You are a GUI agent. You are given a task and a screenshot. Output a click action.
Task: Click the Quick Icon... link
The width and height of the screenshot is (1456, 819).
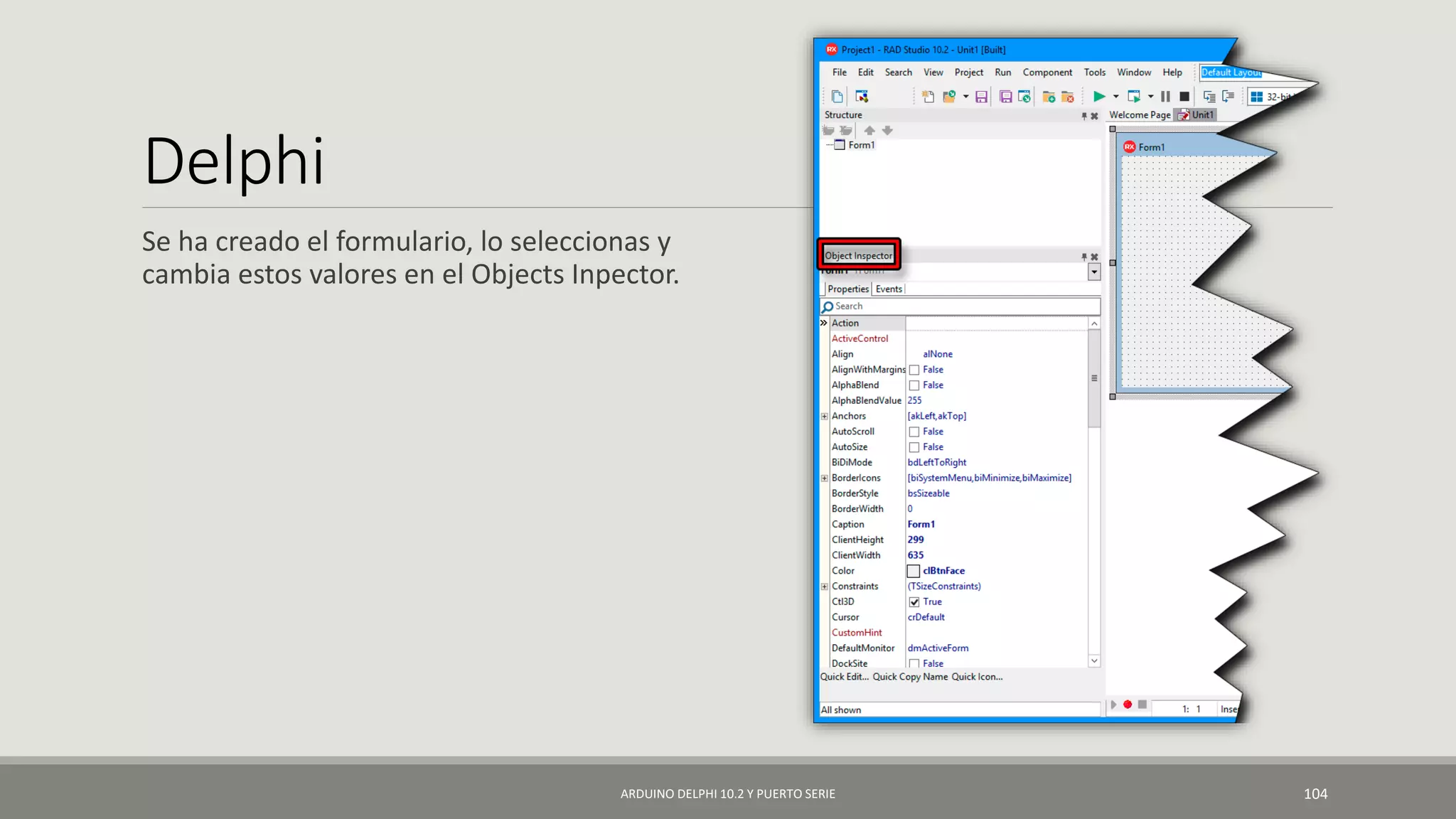click(x=977, y=677)
